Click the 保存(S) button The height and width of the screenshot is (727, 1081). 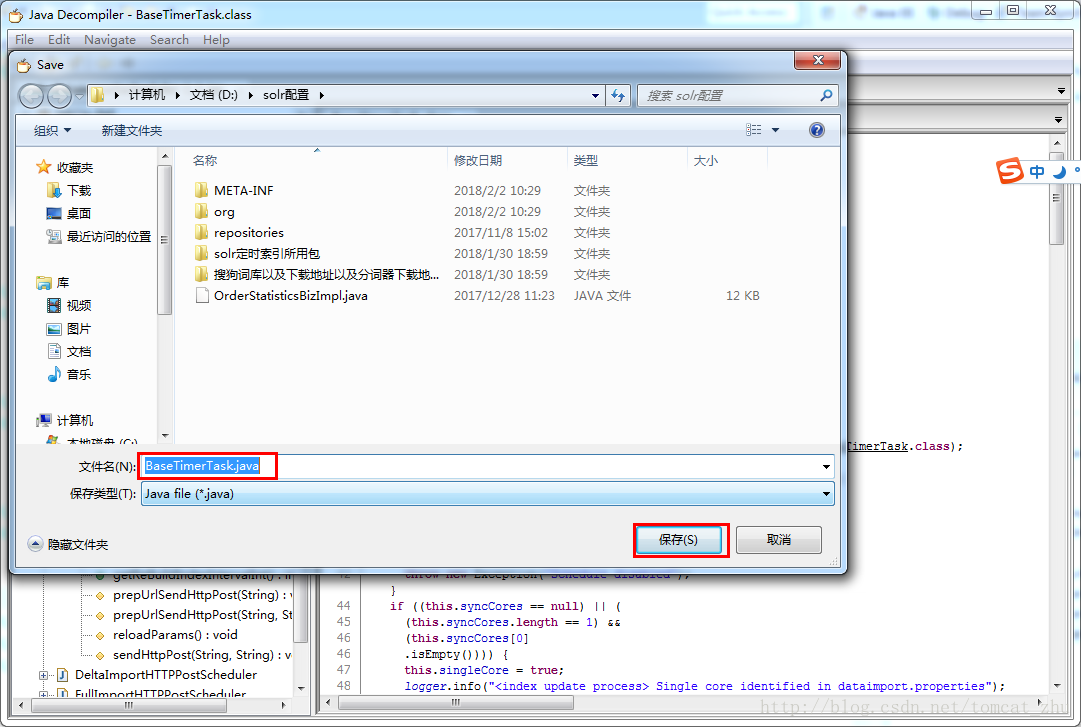[681, 540]
